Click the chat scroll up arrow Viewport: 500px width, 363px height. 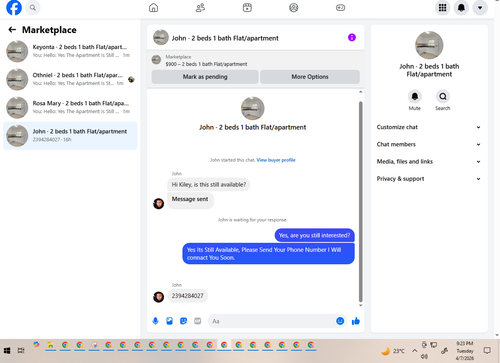point(360,92)
